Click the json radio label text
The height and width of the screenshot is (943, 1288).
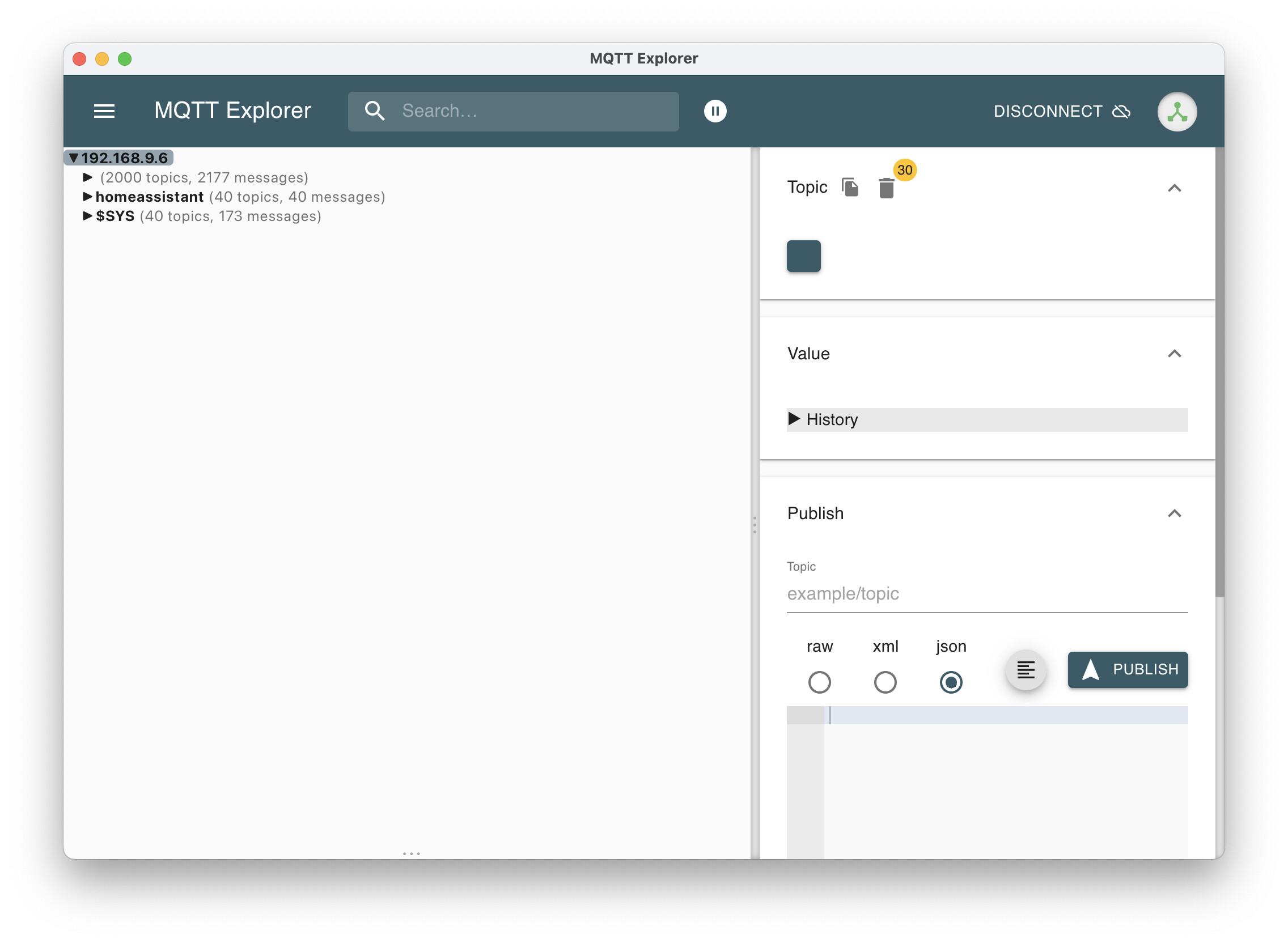tap(951, 646)
